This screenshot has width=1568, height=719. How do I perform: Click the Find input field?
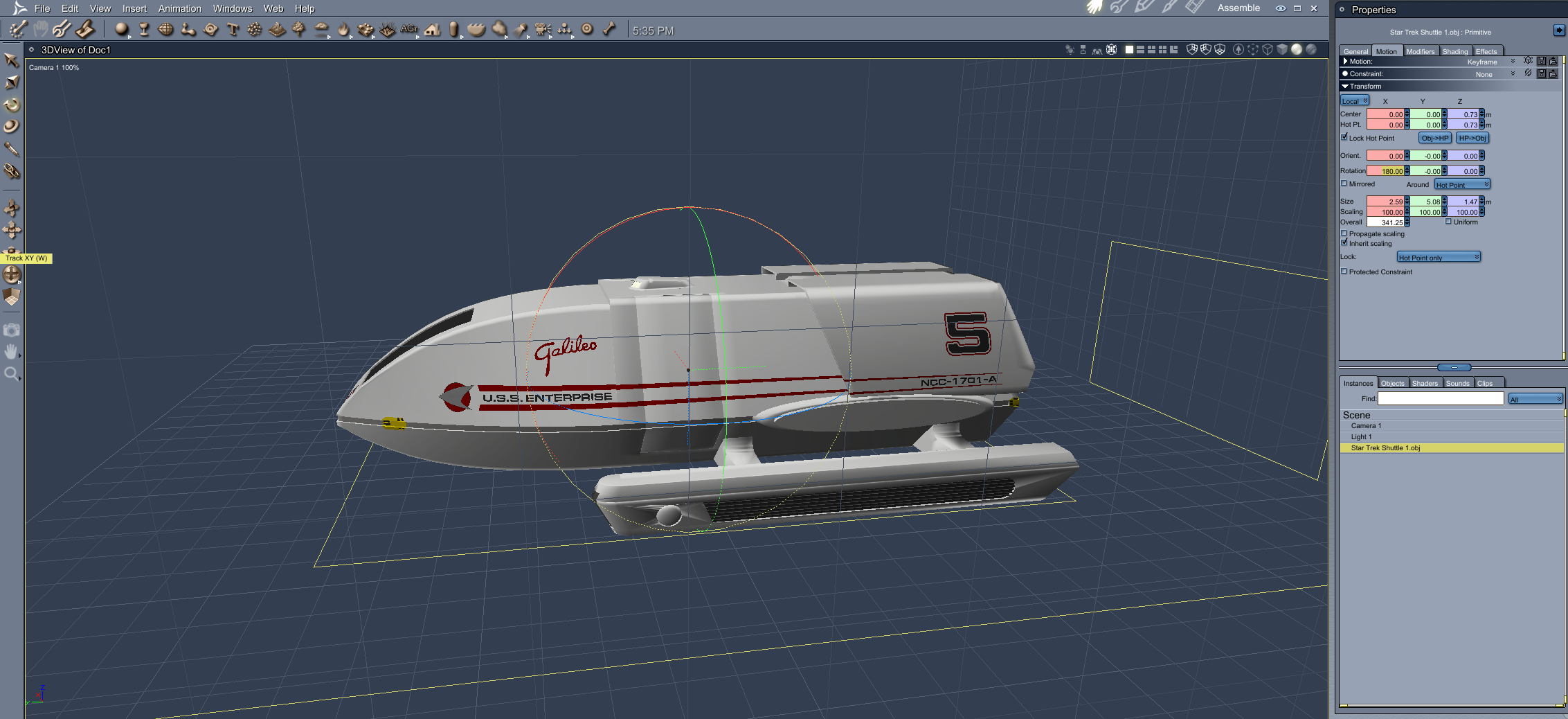(1441, 398)
